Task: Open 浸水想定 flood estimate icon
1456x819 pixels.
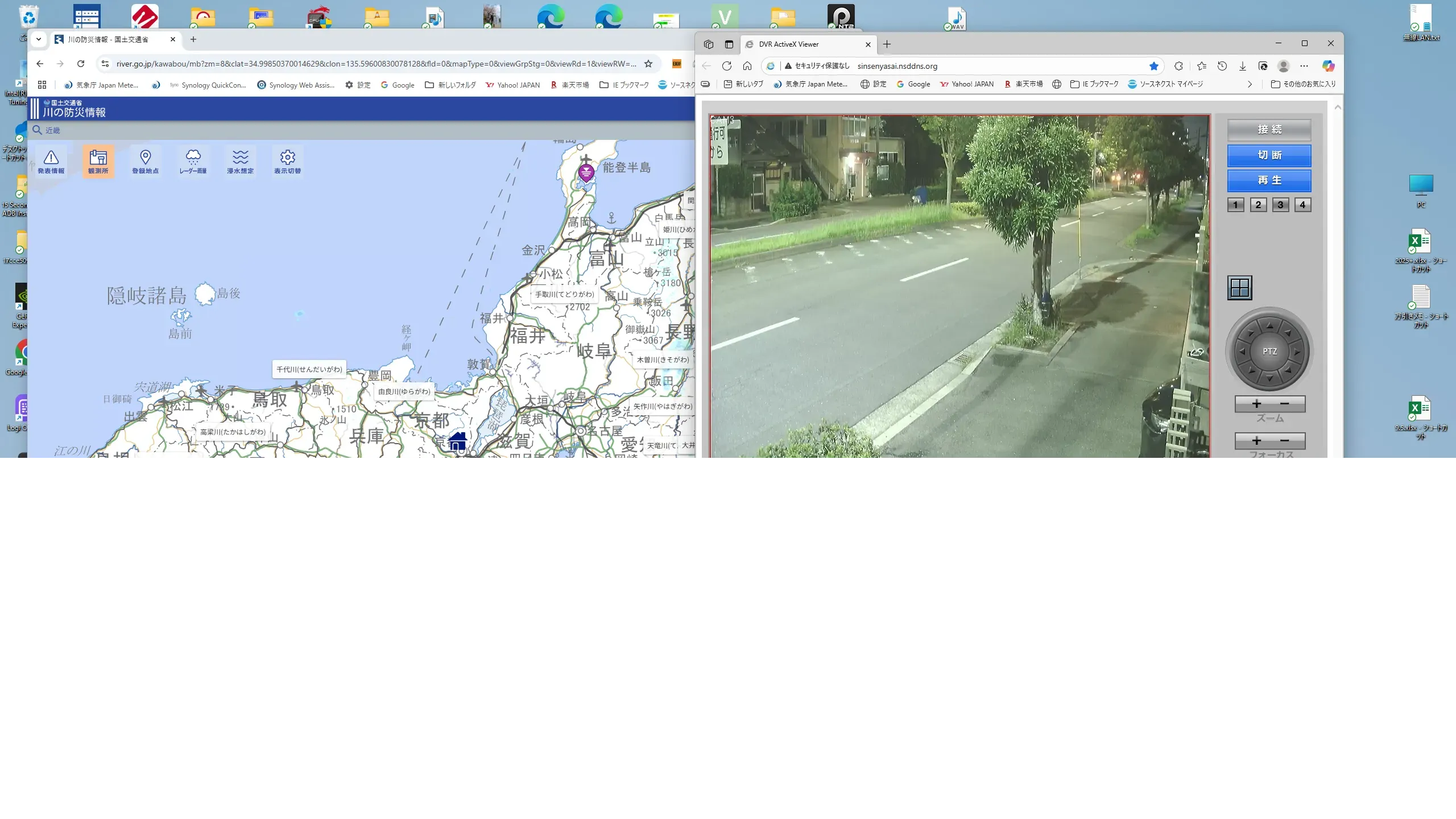Action: click(240, 161)
